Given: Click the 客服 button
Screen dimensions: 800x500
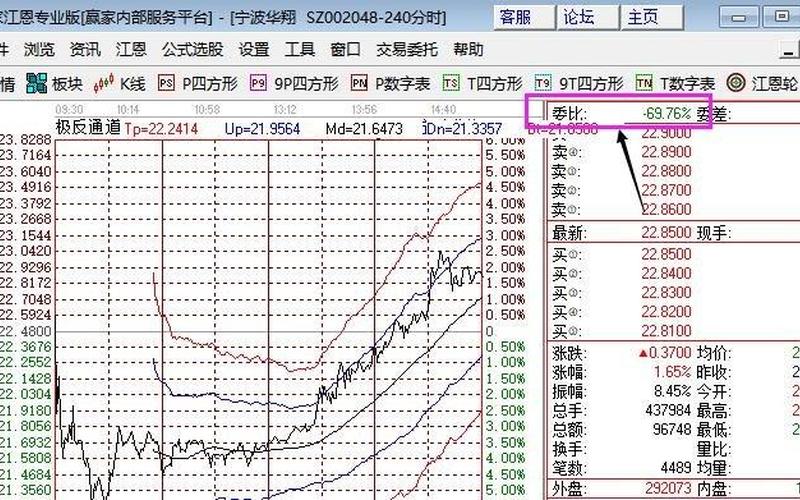Looking at the screenshot, I should pyautogui.click(x=524, y=17).
